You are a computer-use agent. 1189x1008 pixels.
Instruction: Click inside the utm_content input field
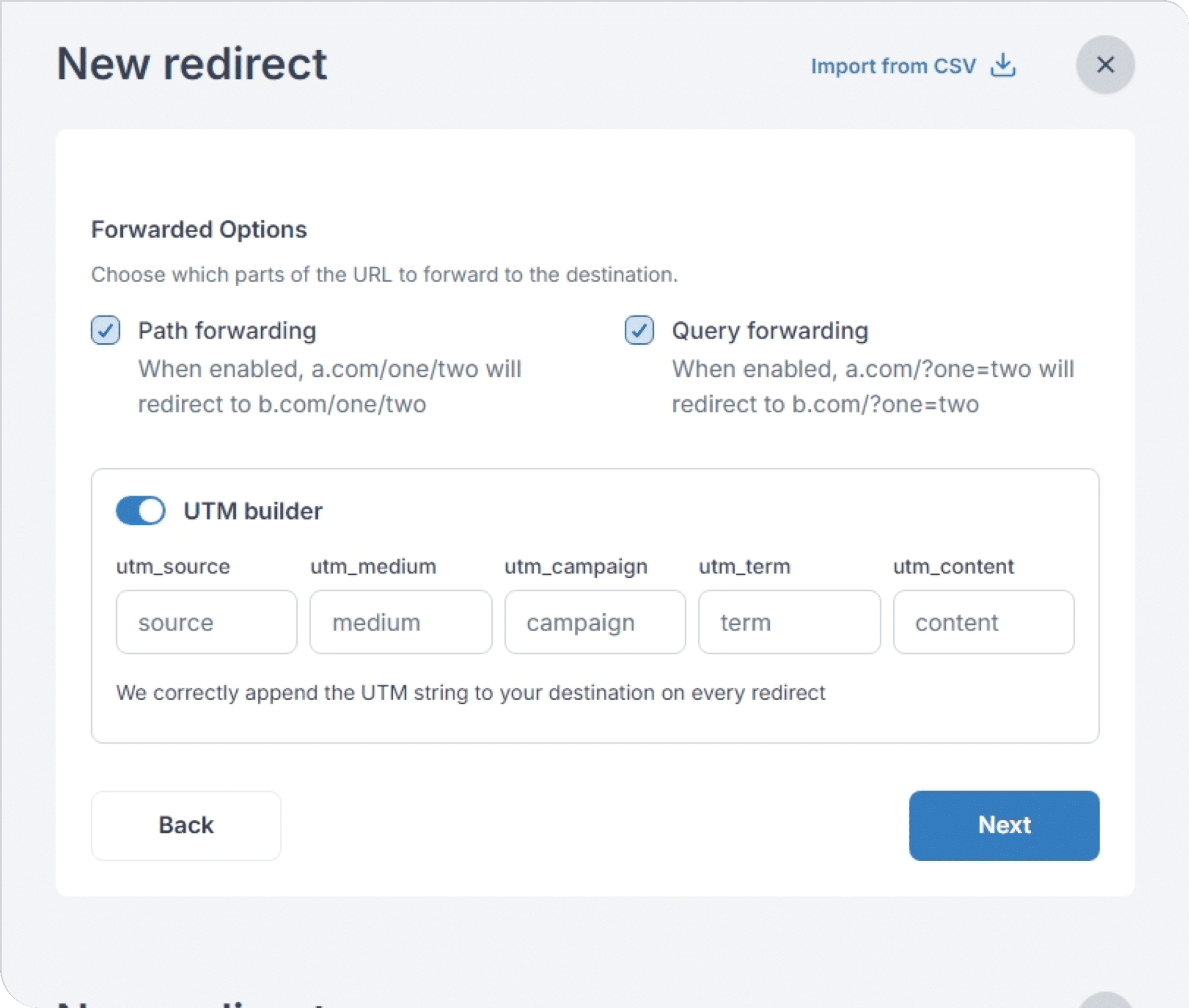pos(984,621)
